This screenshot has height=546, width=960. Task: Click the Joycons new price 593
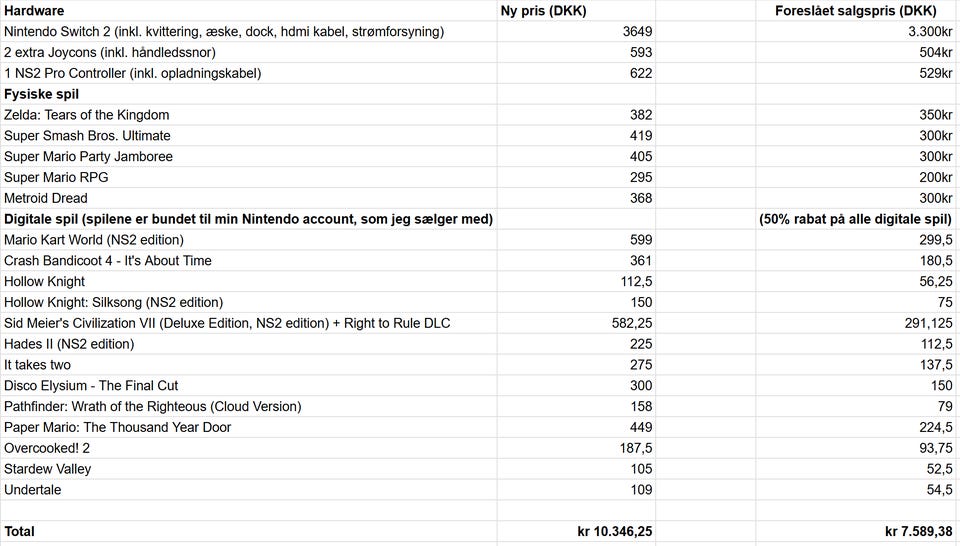pos(576,52)
